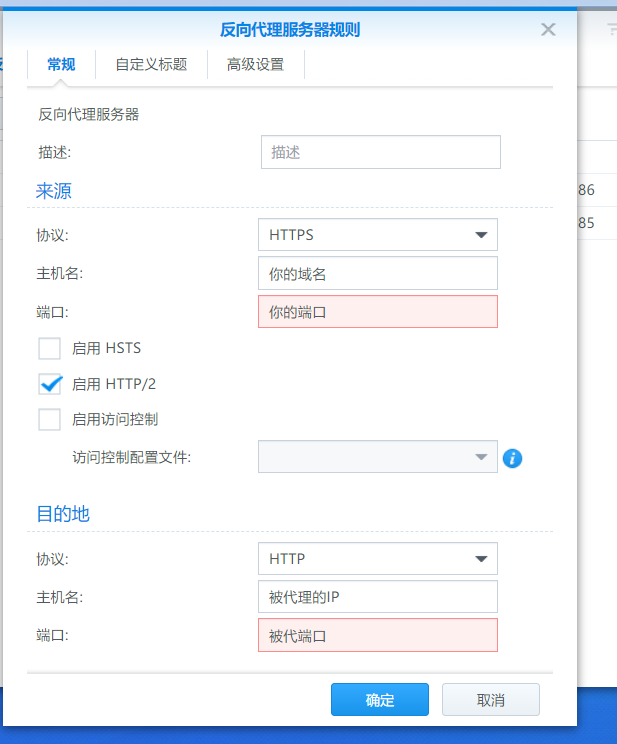Click the blue access control info icon
This screenshot has width=617, height=744.
pyautogui.click(x=513, y=458)
